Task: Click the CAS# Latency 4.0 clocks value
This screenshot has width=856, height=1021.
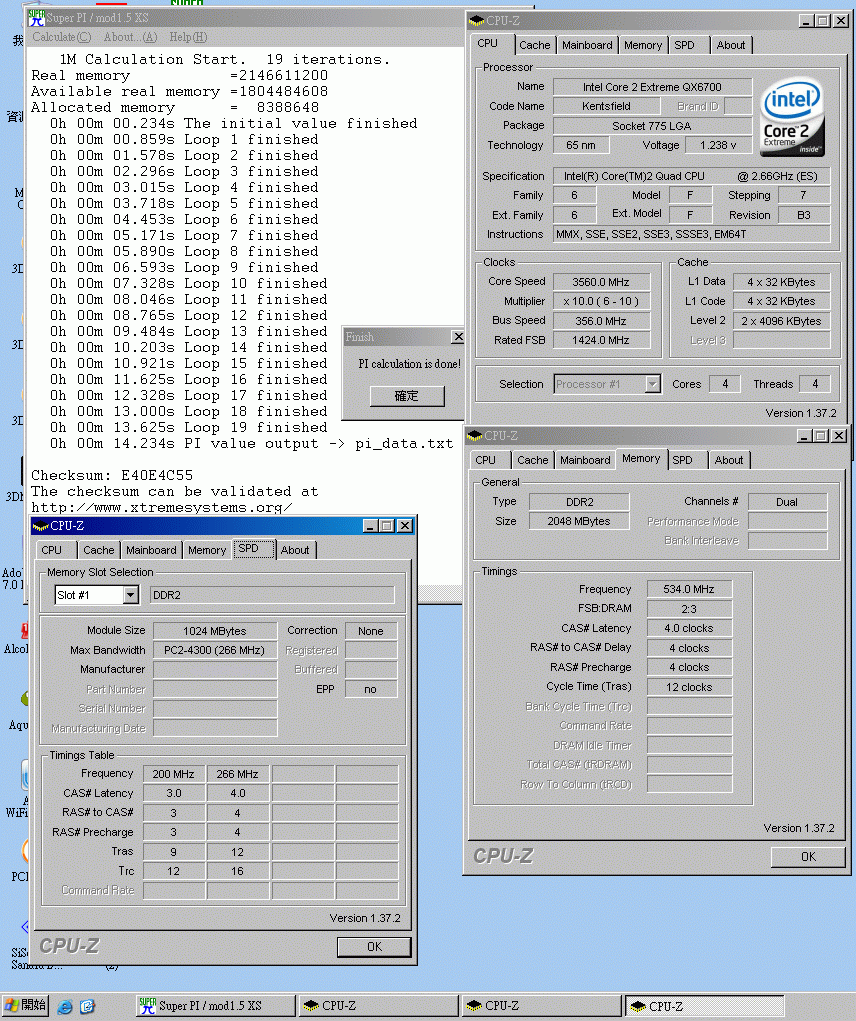Action: [x=689, y=628]
